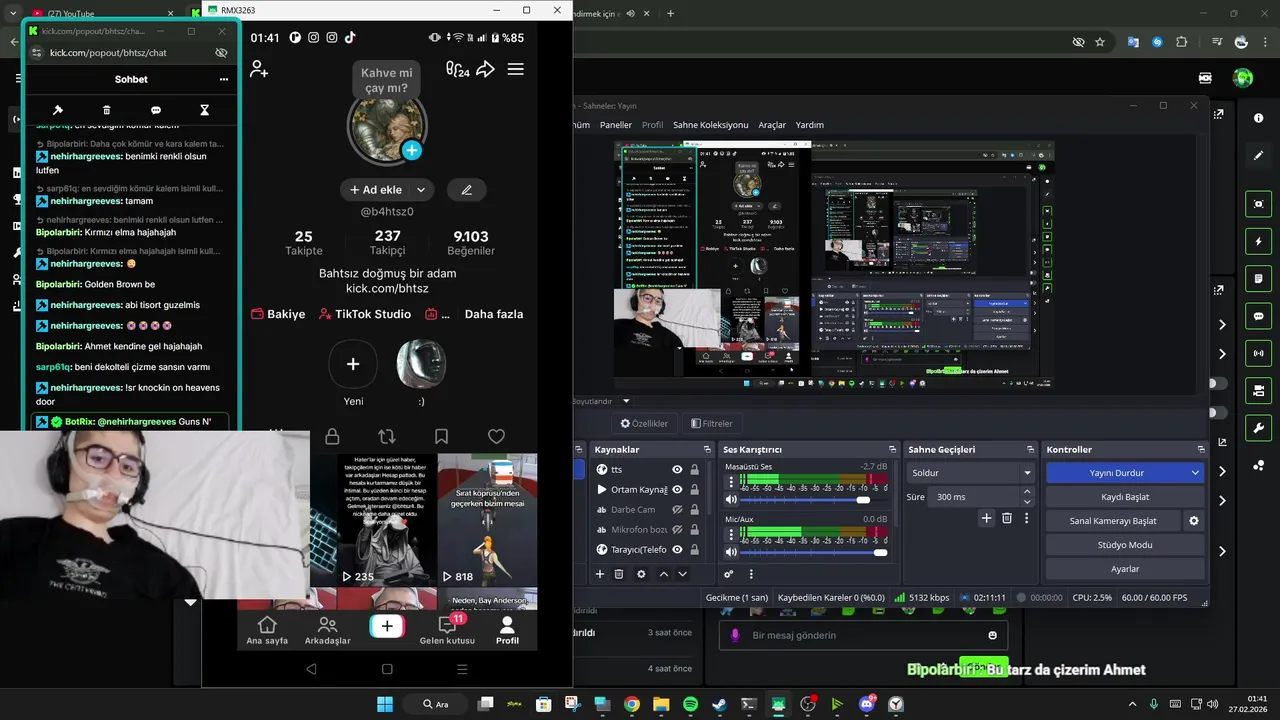Expand the Ad ekle chevron in TikTok
Image resolution: width=1280 pixels, height=720 pixels.
coord(421,190)
